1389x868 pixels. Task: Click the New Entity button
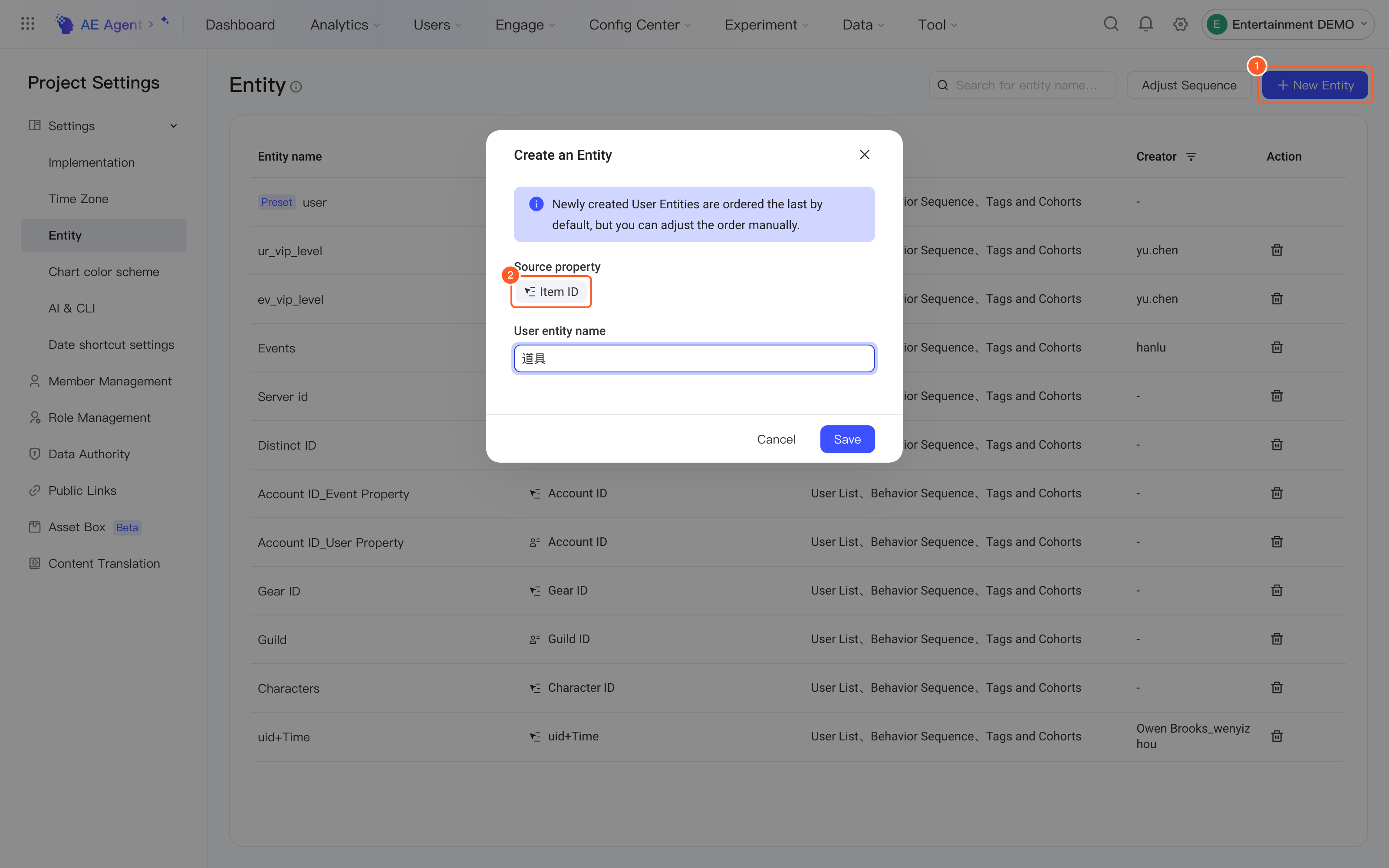[1315, 85]
